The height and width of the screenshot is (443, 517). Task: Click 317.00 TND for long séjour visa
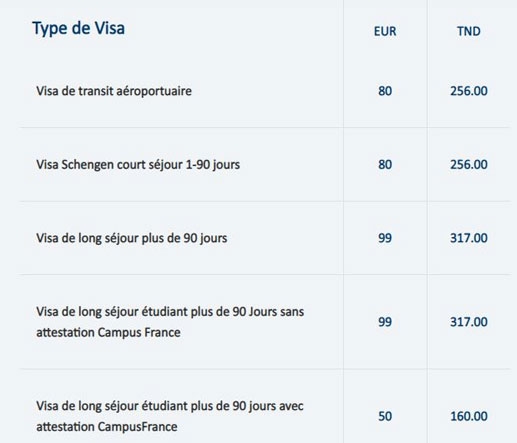click(469, 238)
